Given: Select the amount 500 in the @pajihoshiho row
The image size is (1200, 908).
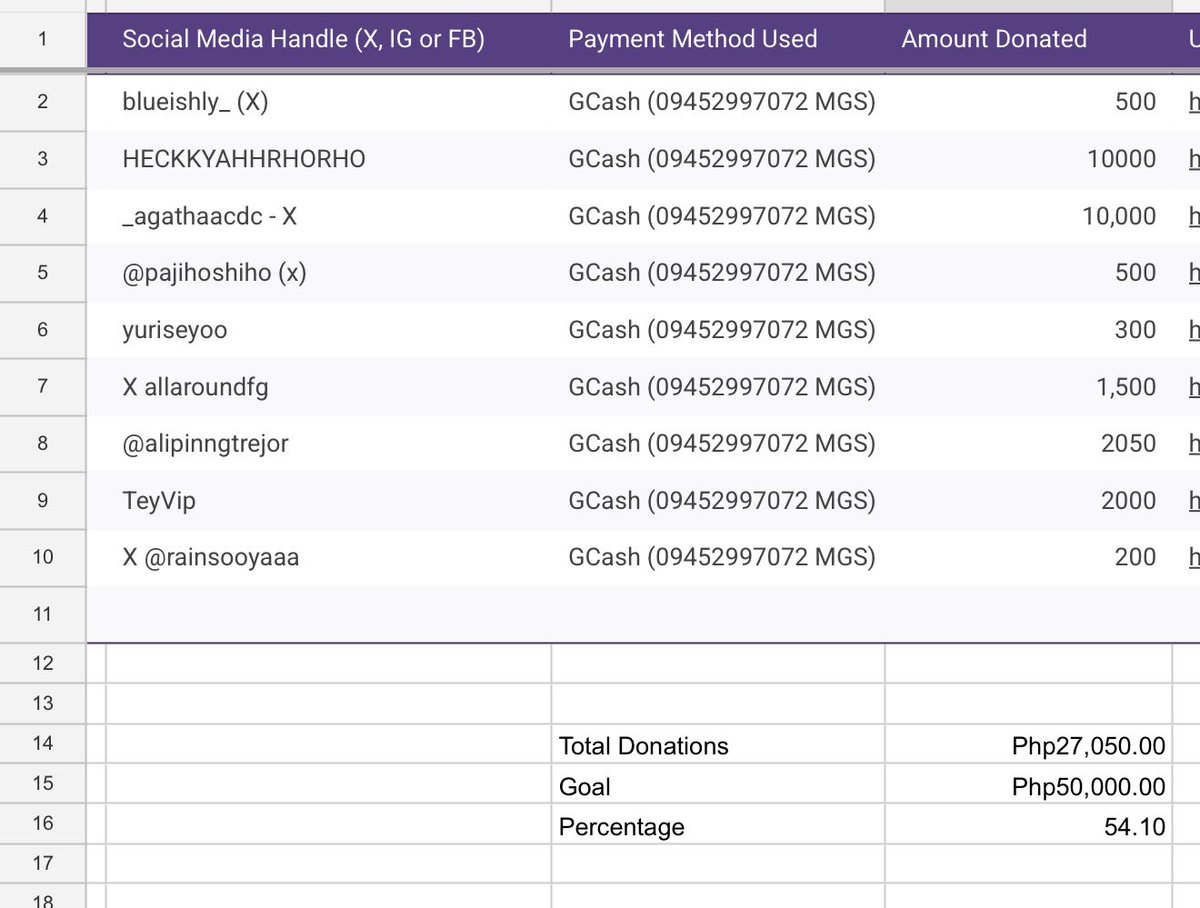Looking at the screenshot, I should (x=1028, y=273).
